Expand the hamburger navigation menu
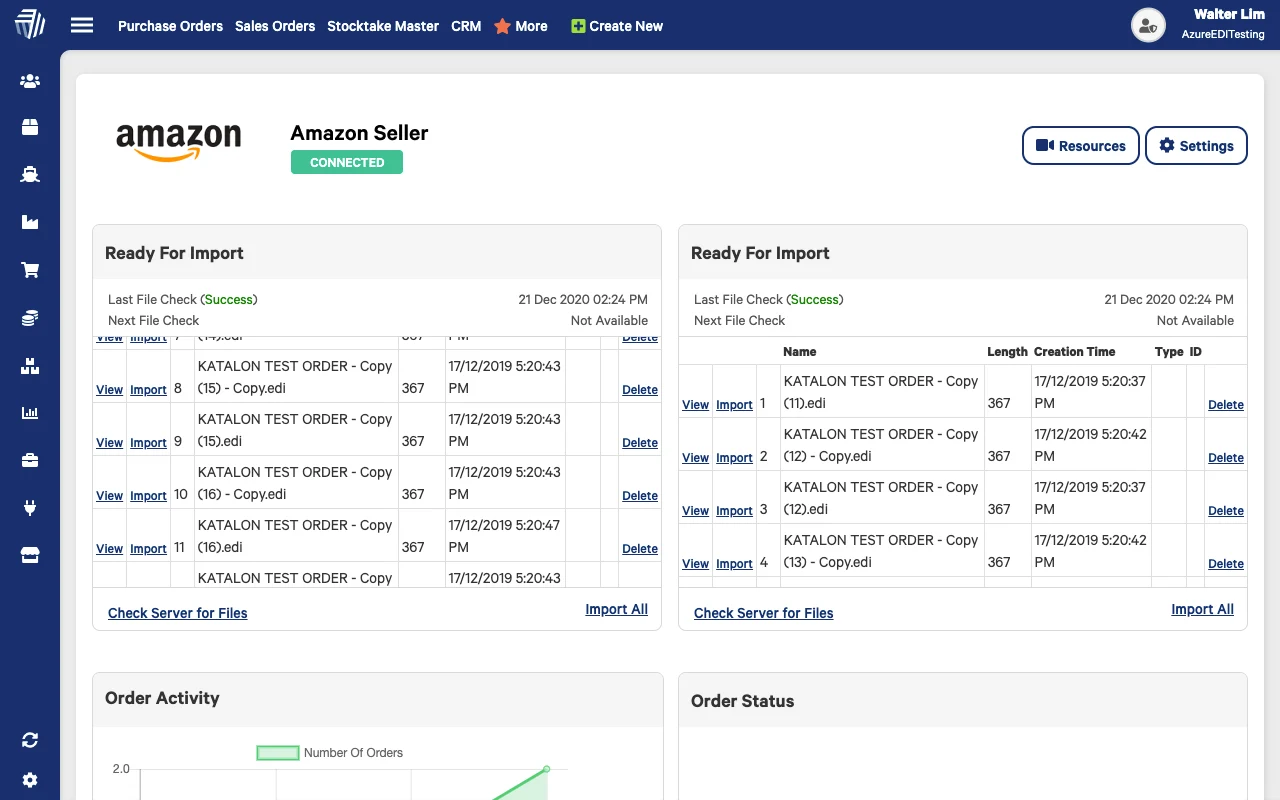 82,25
